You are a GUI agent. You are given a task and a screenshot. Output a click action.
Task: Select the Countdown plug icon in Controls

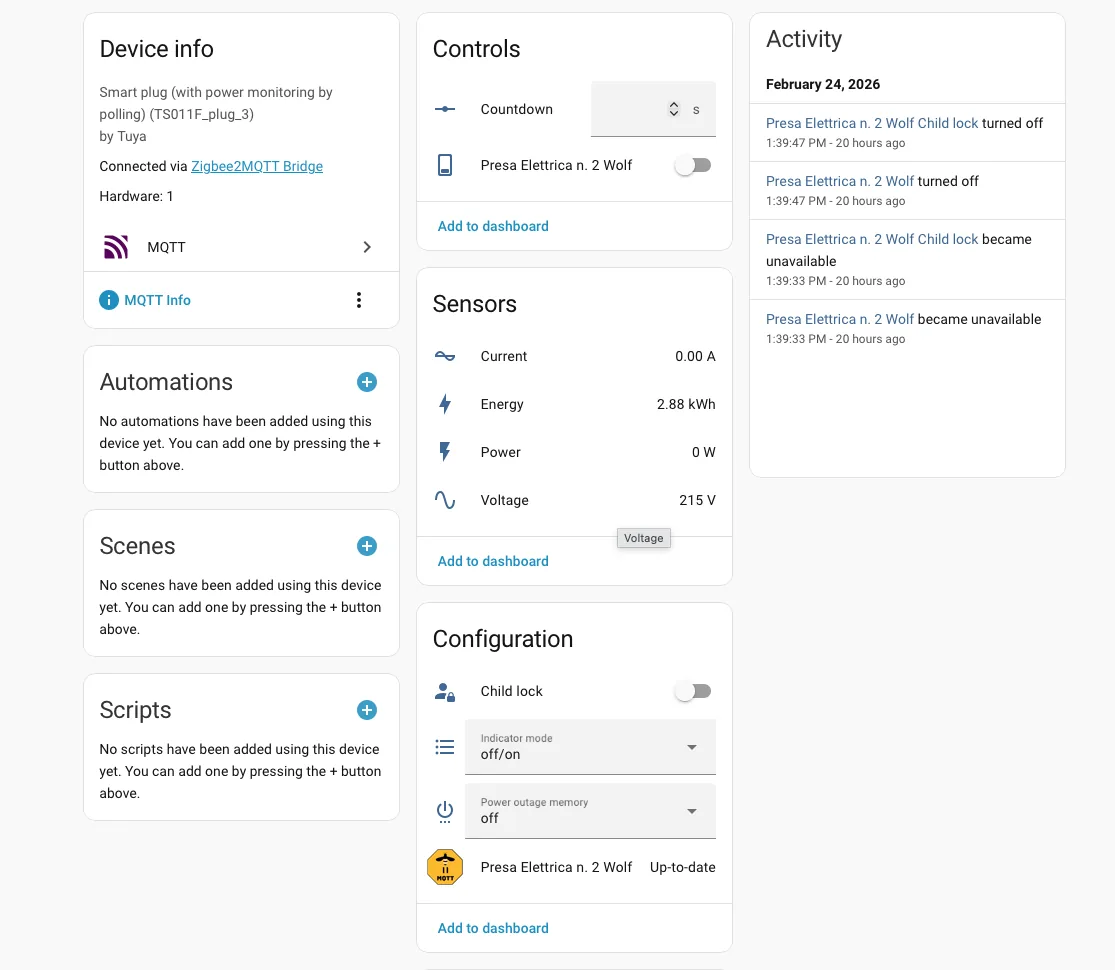point(444,109)
